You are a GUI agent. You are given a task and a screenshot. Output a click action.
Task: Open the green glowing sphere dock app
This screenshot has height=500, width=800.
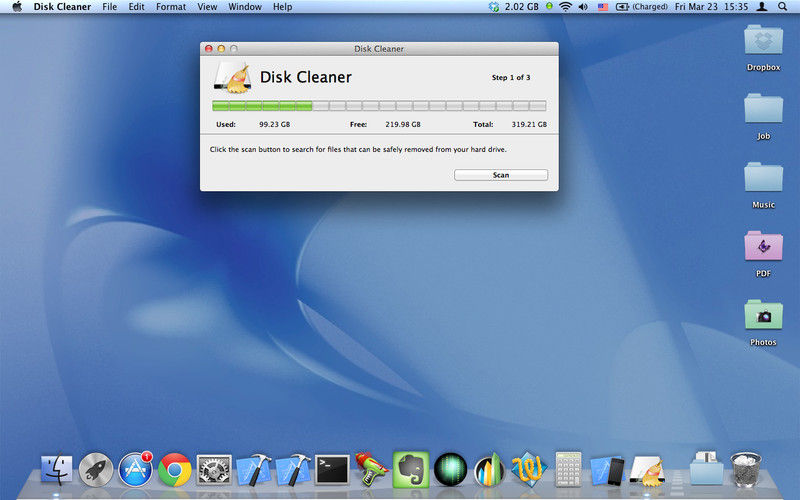click(x=450, y=469)
